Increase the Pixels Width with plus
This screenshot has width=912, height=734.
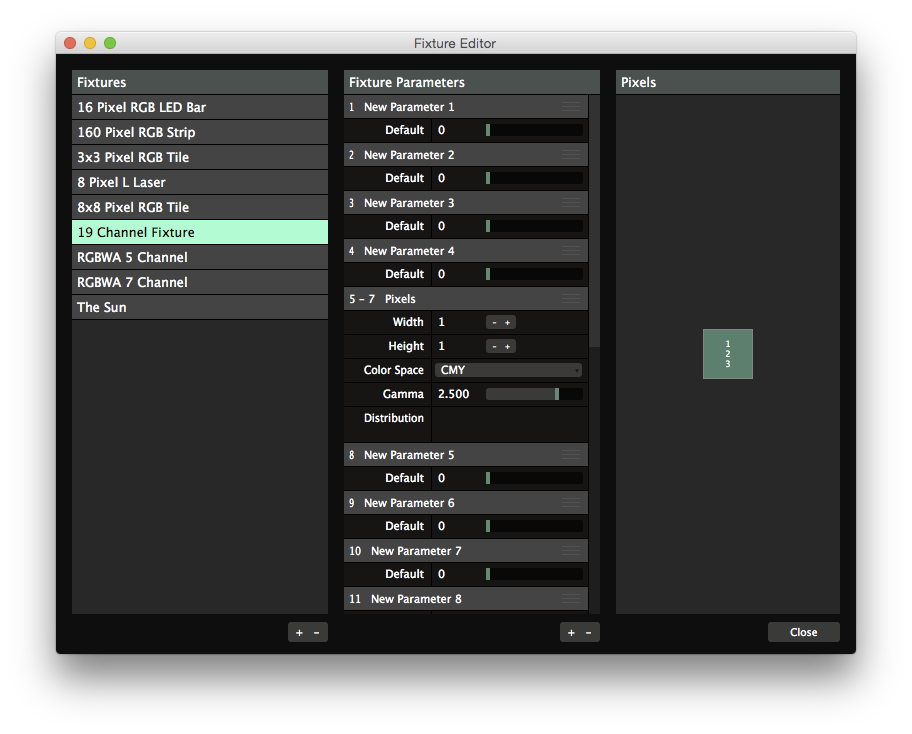click(x=508, y=322)
